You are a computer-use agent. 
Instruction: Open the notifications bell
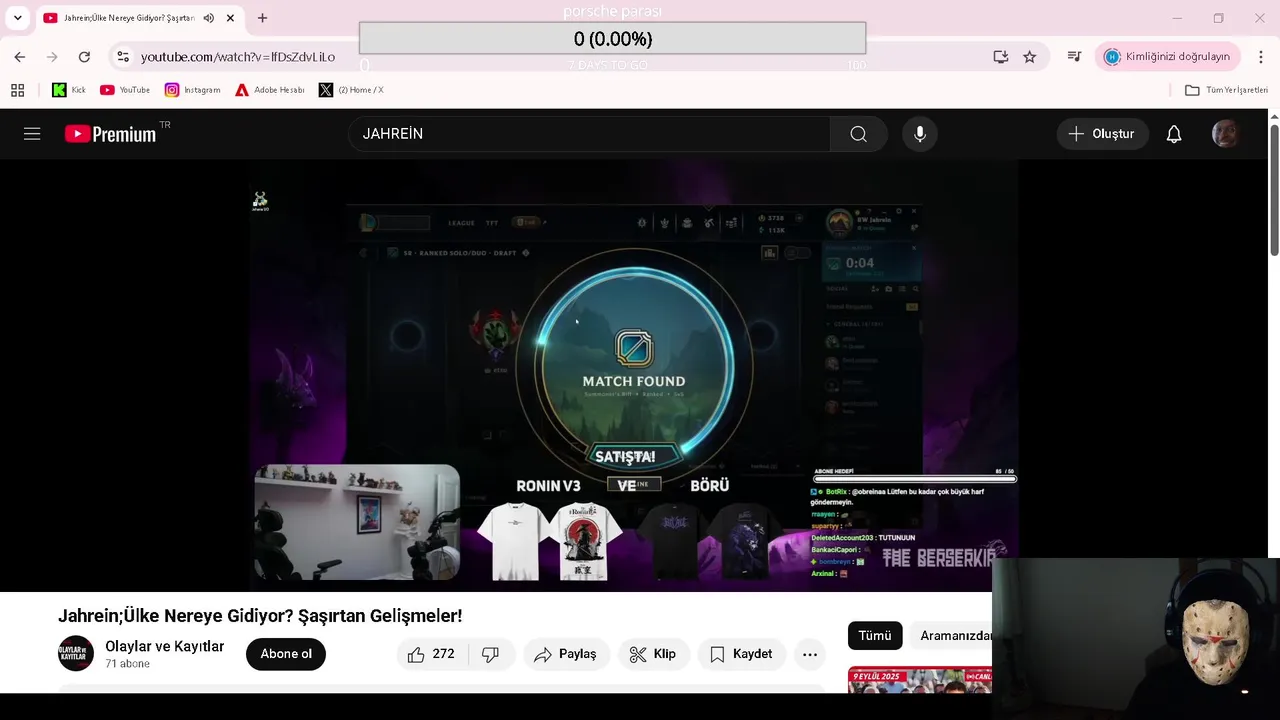1174,134
